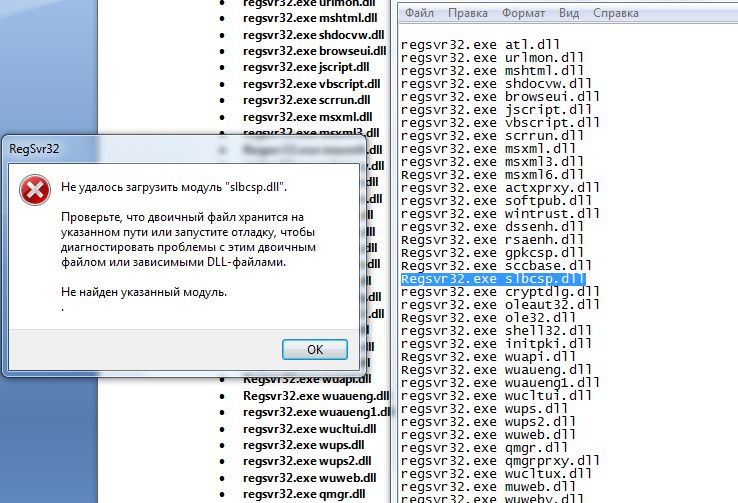Click the line Regsvr32.exe ole32.dll in Notepad
This screenshot has width=738, height=503.
[488, 318]
